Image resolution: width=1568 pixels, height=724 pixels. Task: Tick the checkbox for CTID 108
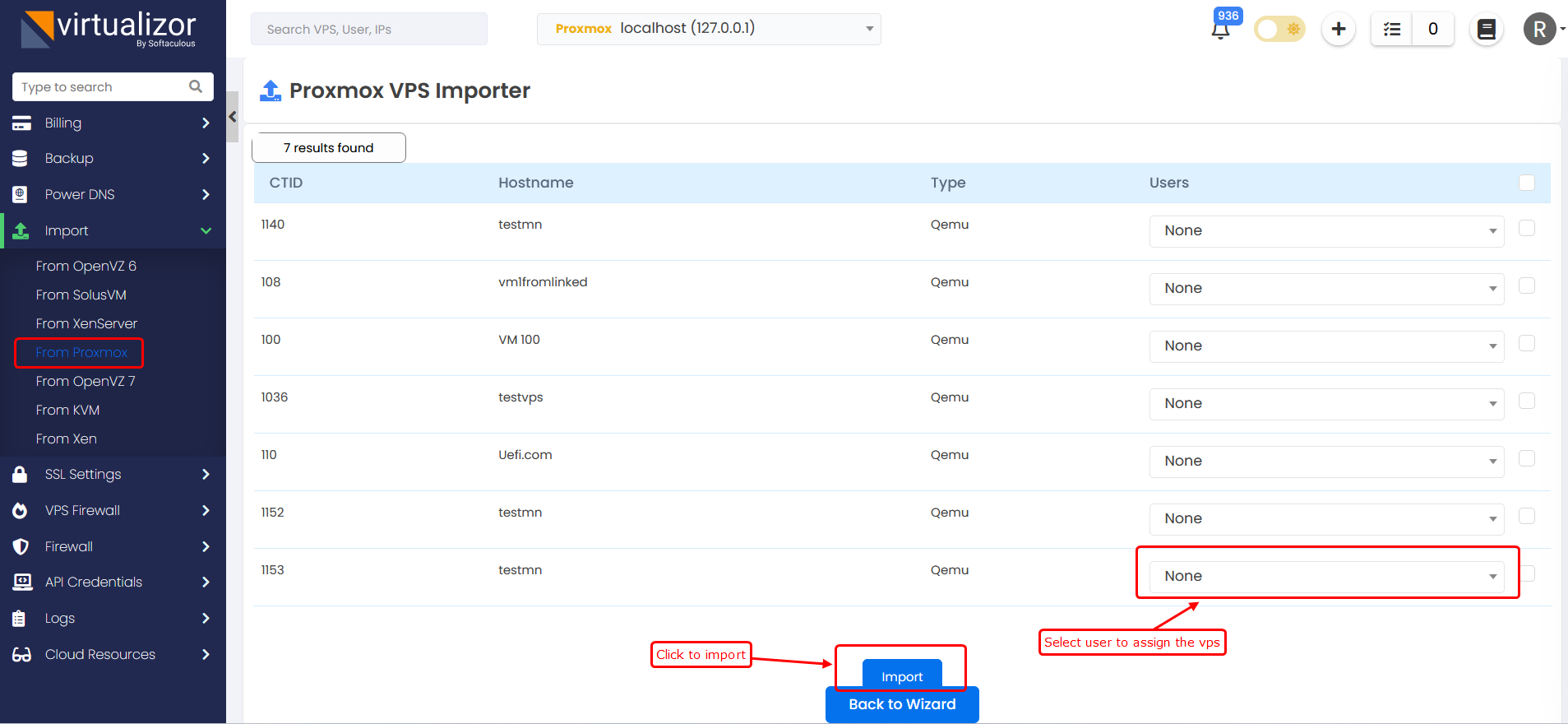point(1527,285)
